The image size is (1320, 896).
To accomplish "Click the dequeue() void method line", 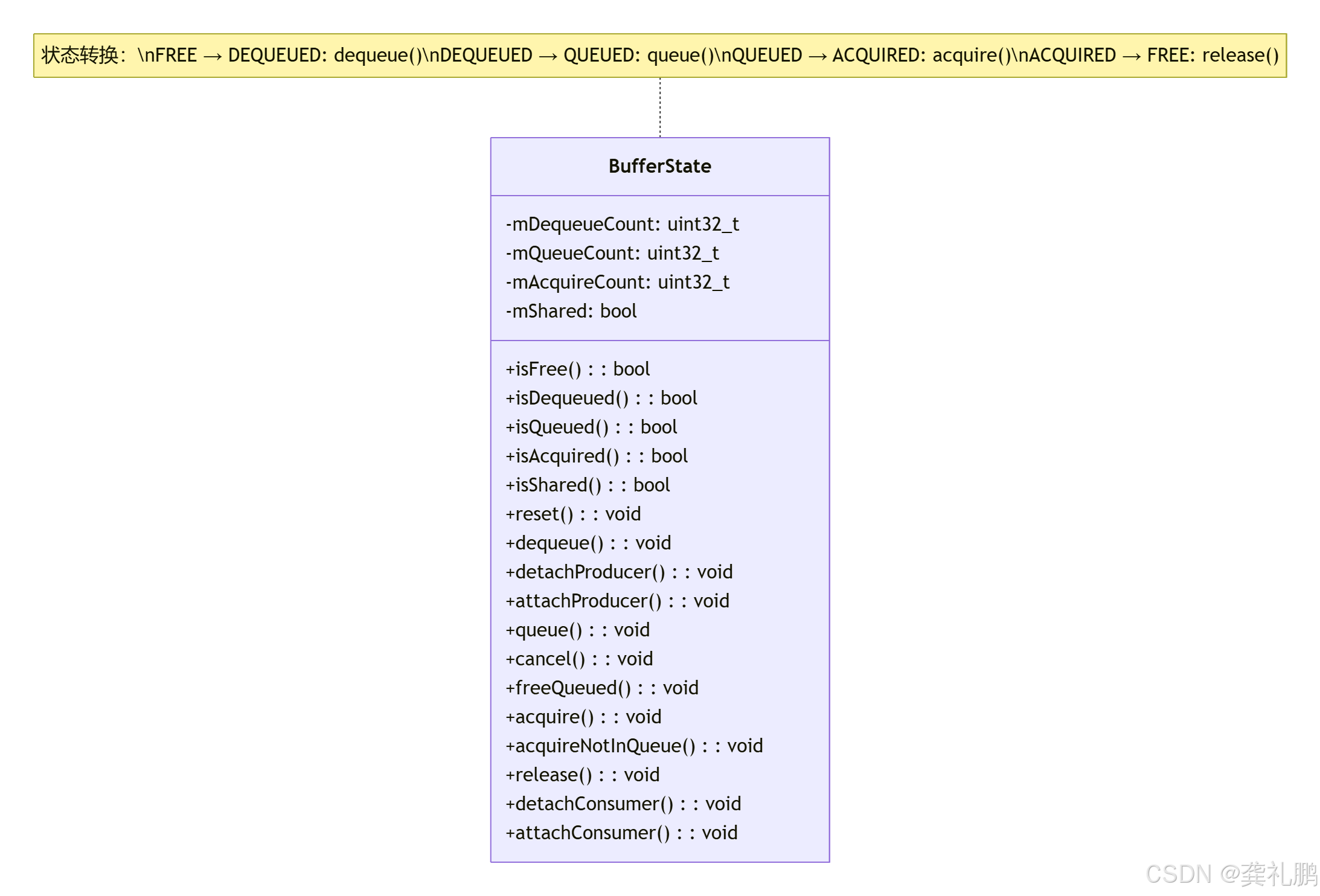I will tap(588, 543).
